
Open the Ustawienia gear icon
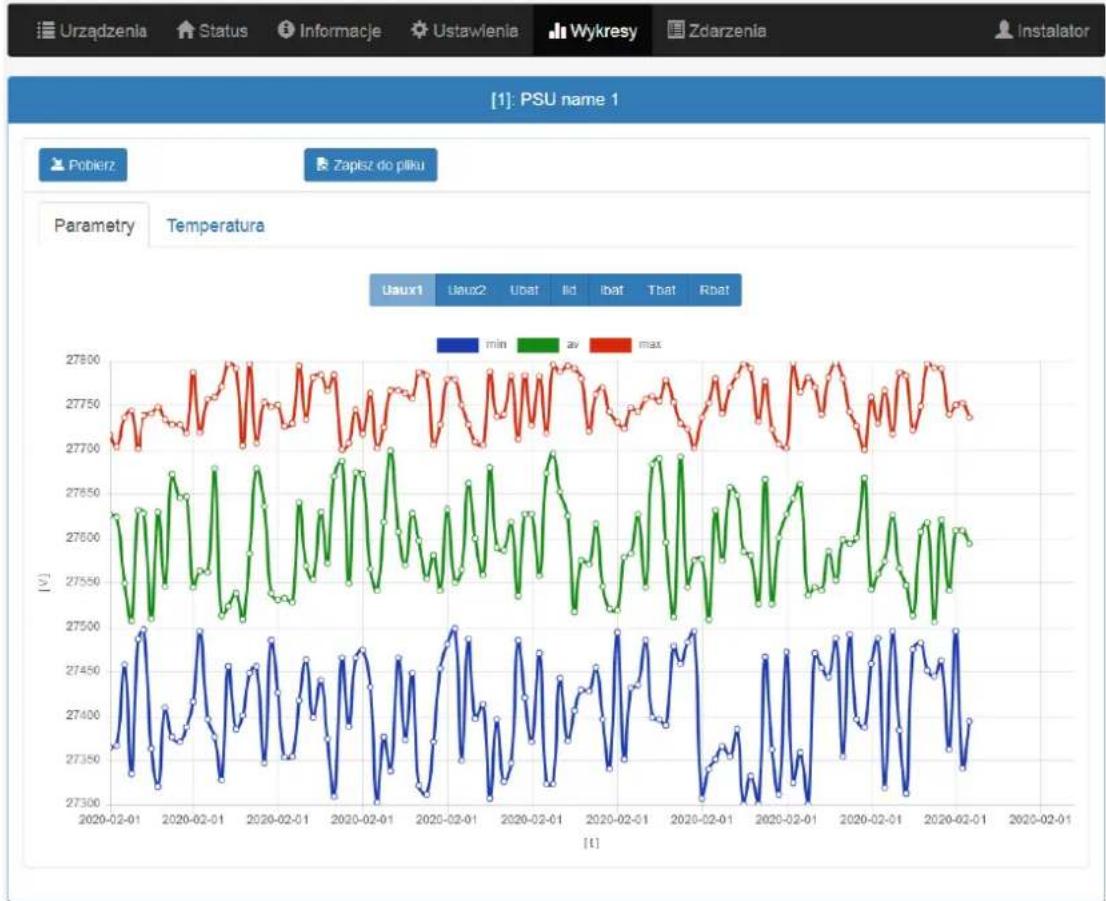coord(419,30)
